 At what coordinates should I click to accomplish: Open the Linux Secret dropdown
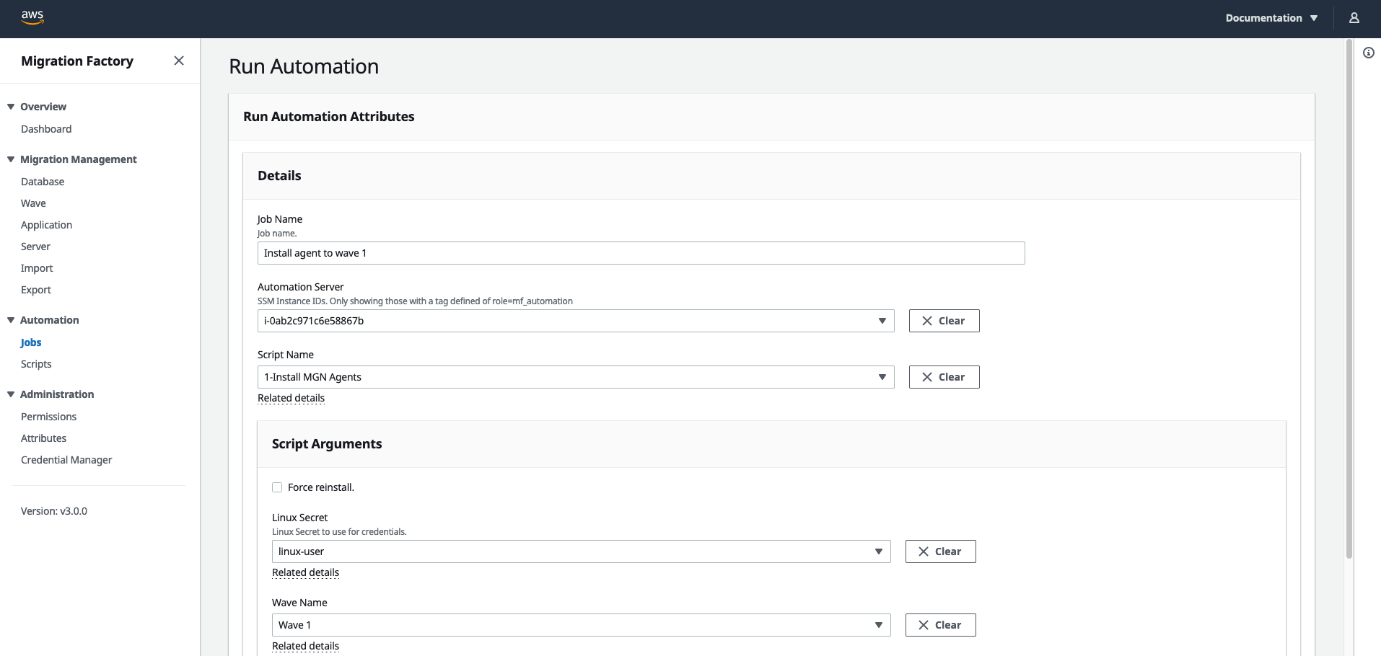pos(879,551)
